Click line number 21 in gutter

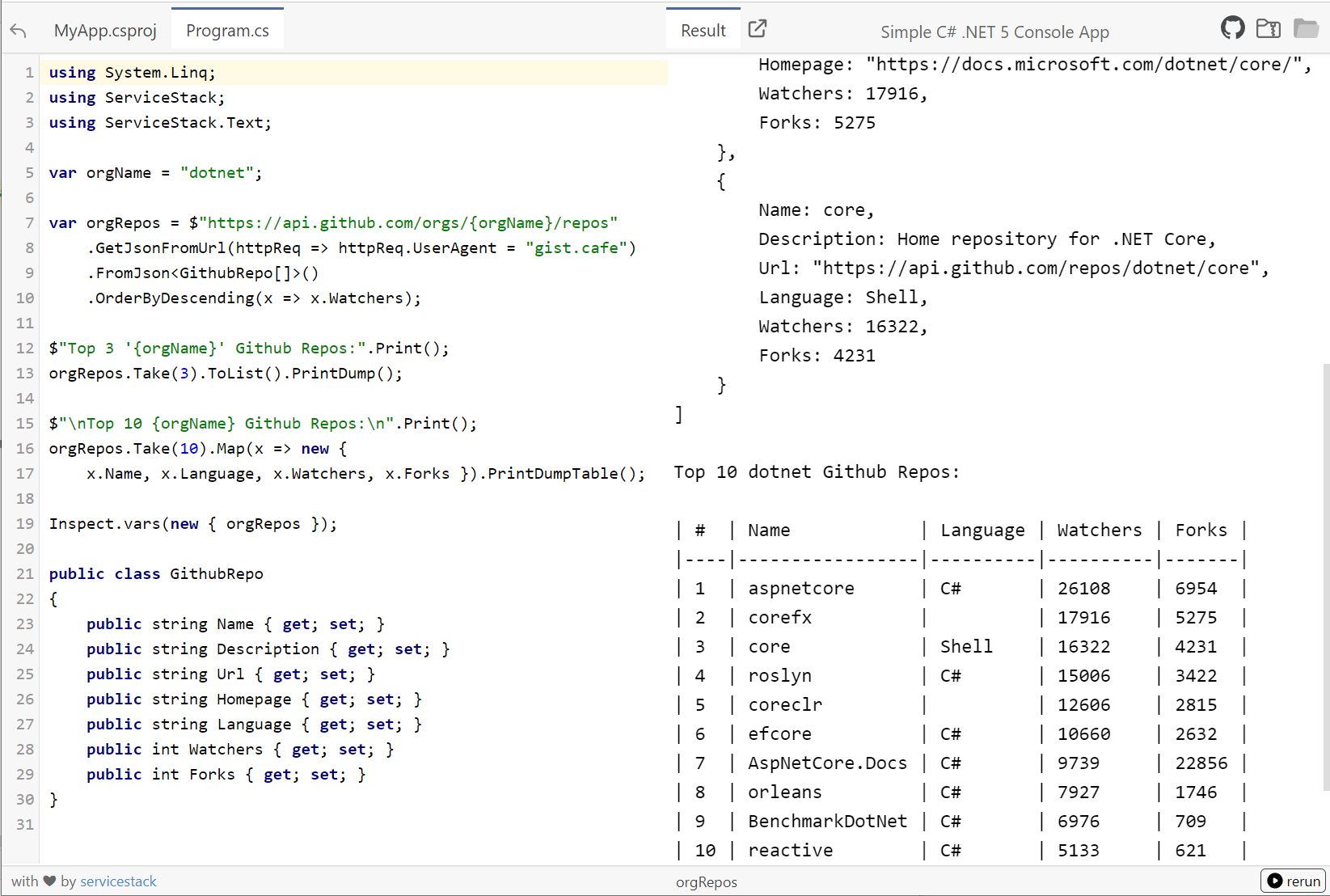tap(25, 573)
